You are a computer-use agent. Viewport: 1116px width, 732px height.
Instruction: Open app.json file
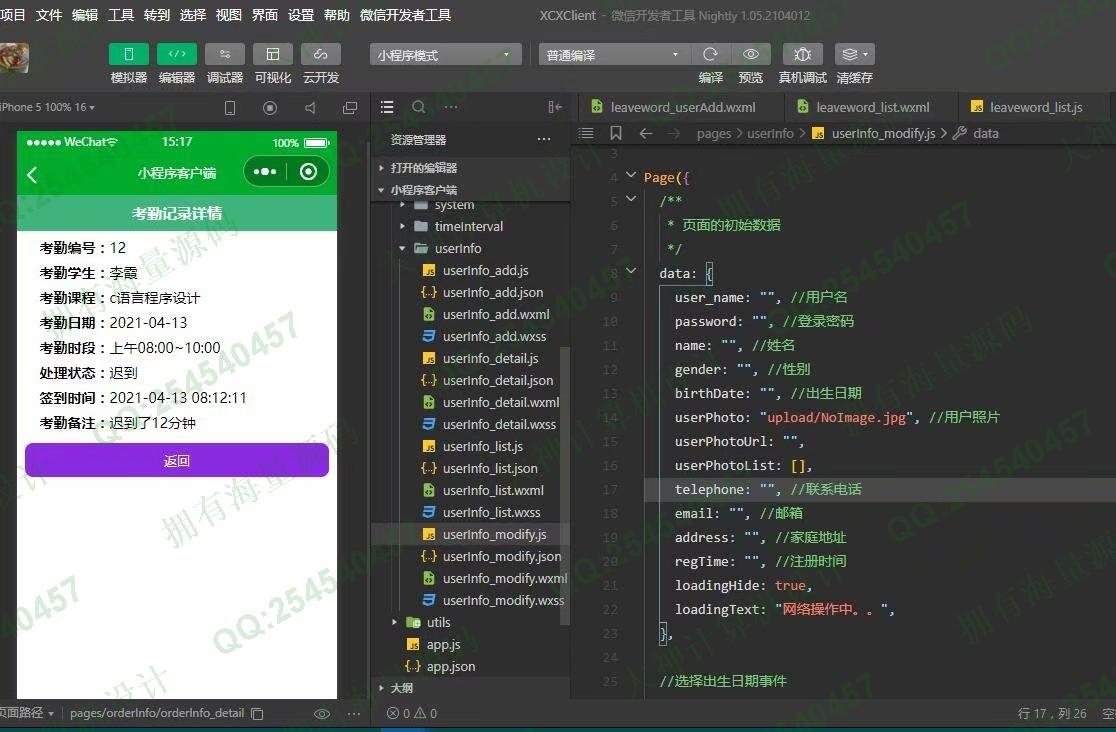coord(451,666)
